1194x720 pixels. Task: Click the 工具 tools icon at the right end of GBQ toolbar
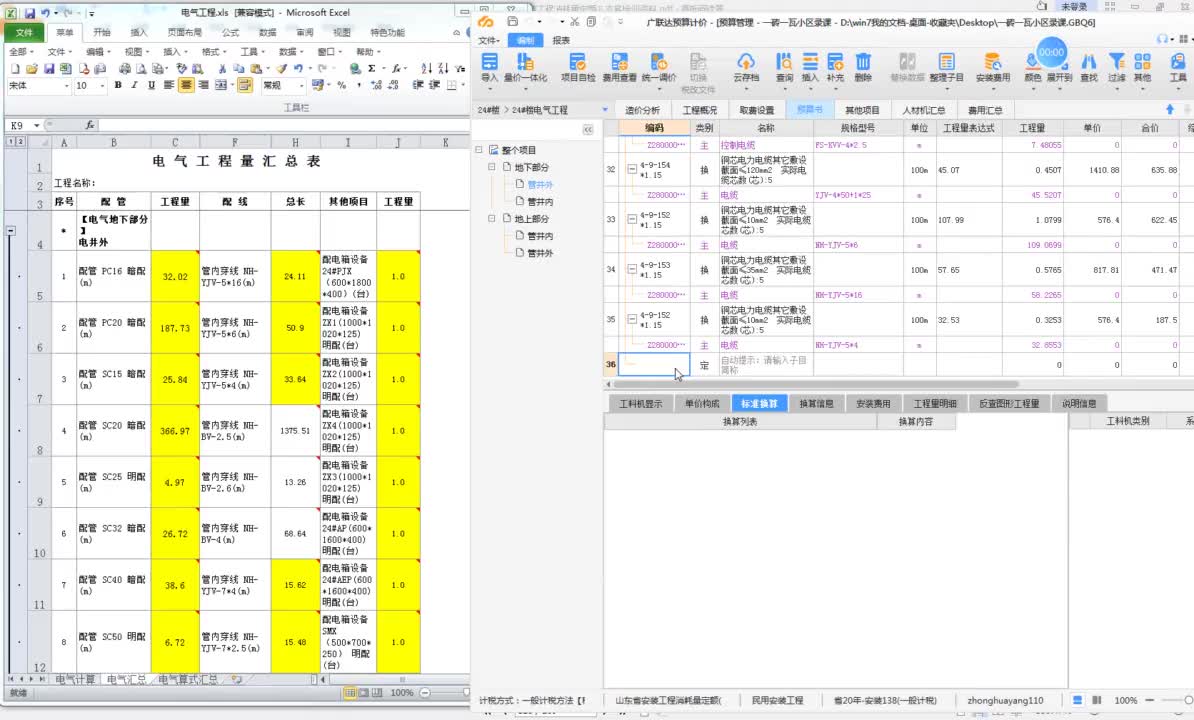[1178, 62]
